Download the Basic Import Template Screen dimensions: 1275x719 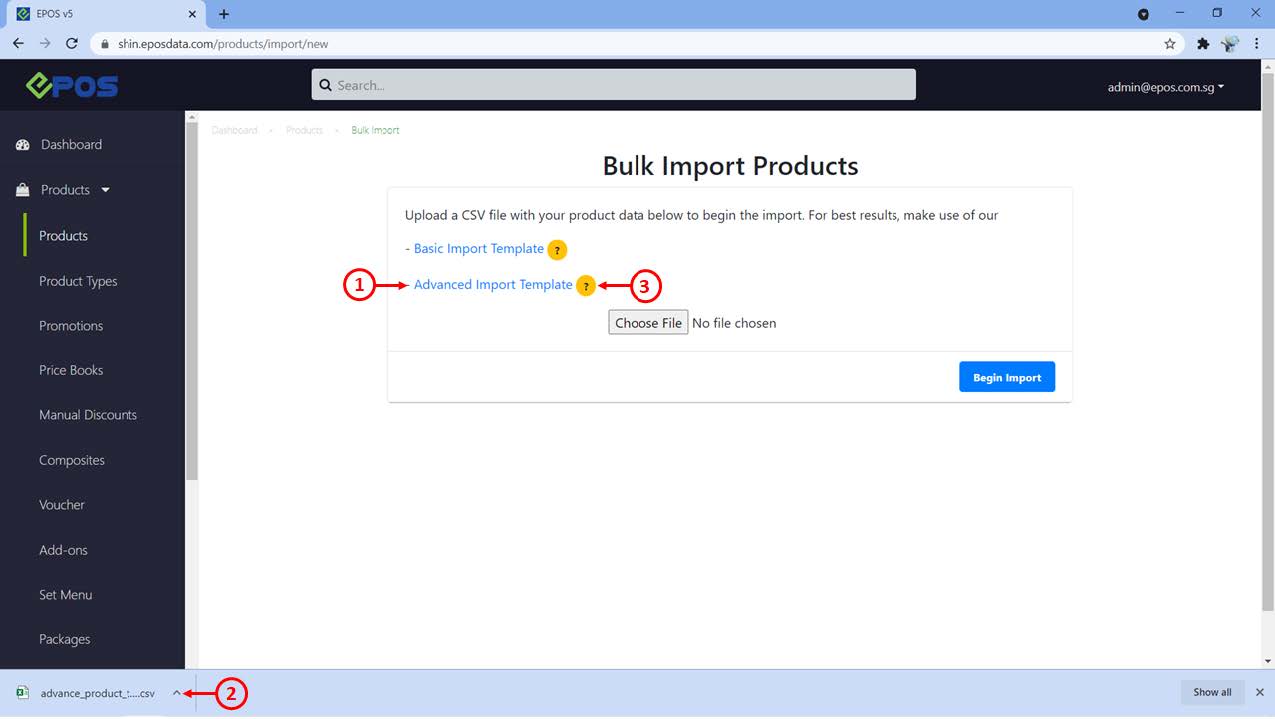coord(479,249)
